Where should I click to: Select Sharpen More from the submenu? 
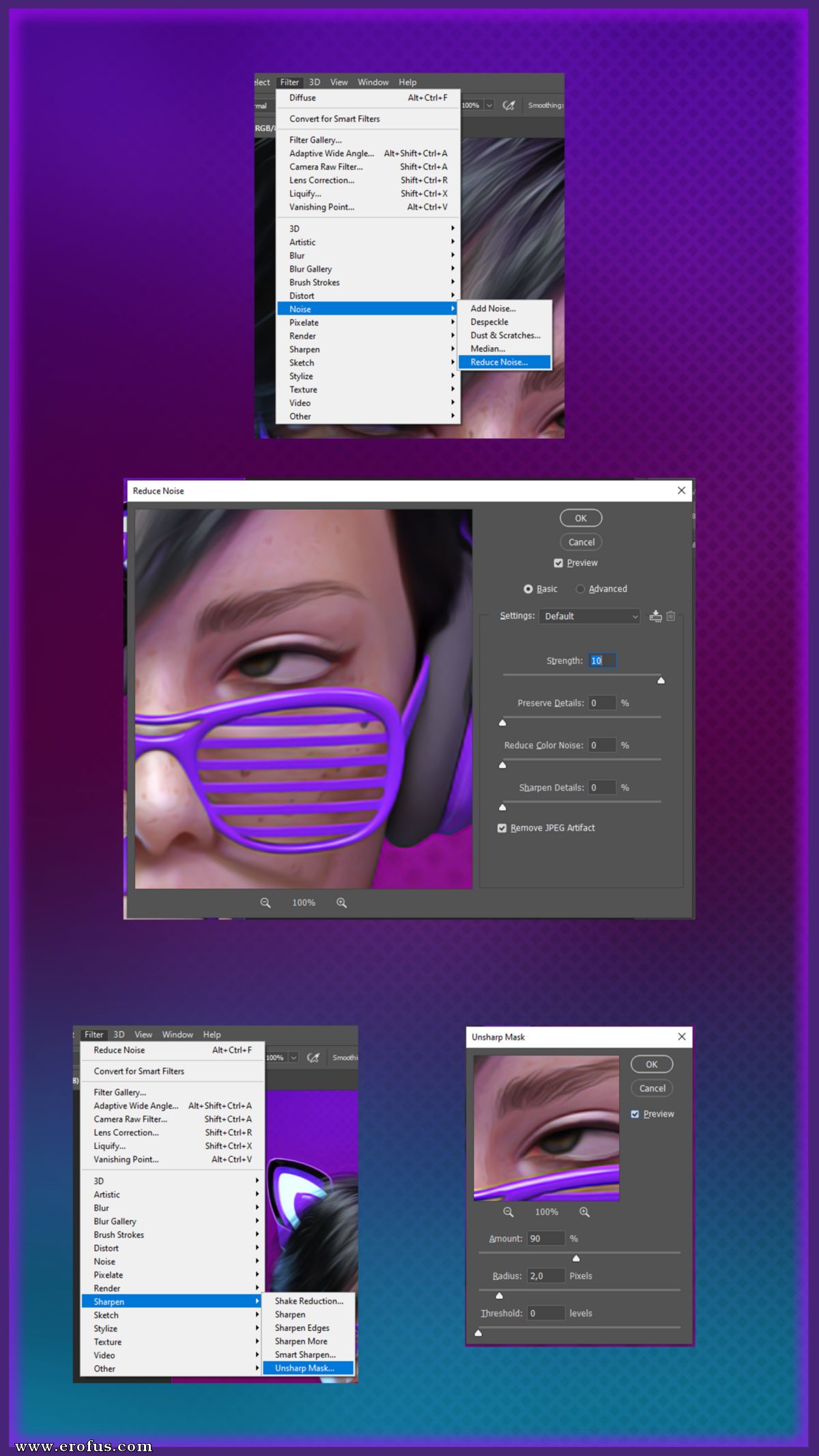[308, 1341]
